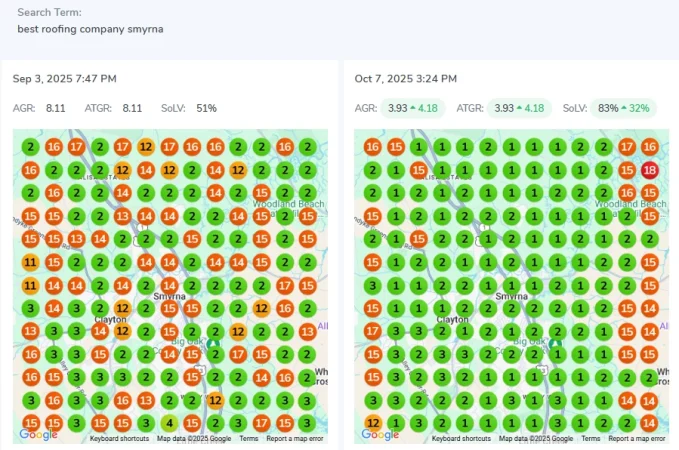Click the Woodland Beach label on the Oct 7 map
The width and height of the screenshot is (679, 450).
click(630, 204)
